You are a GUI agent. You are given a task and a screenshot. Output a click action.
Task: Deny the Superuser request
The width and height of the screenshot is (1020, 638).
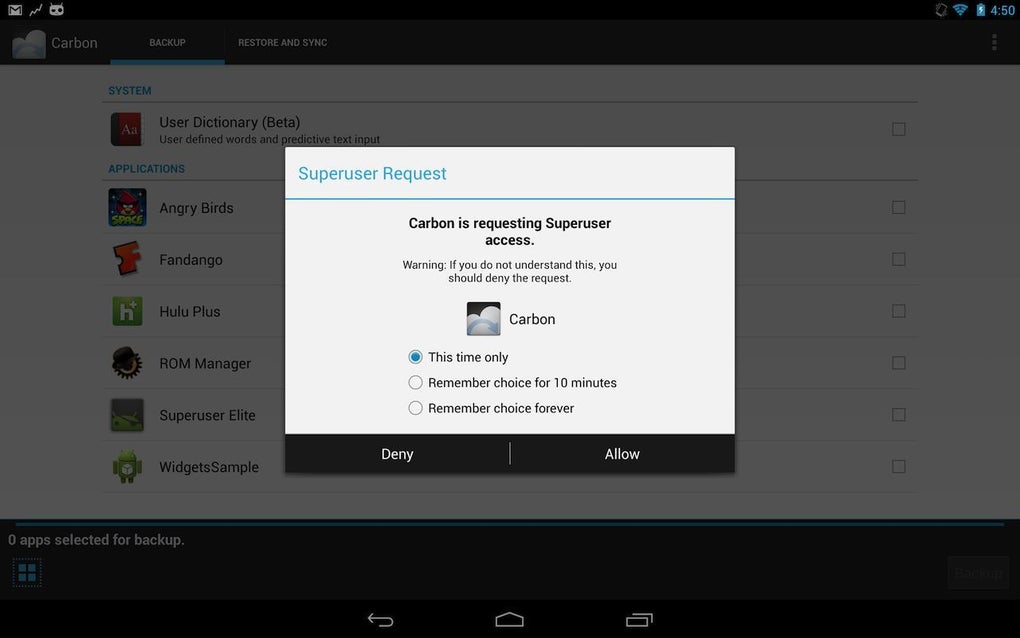click(x=396, y=453)
